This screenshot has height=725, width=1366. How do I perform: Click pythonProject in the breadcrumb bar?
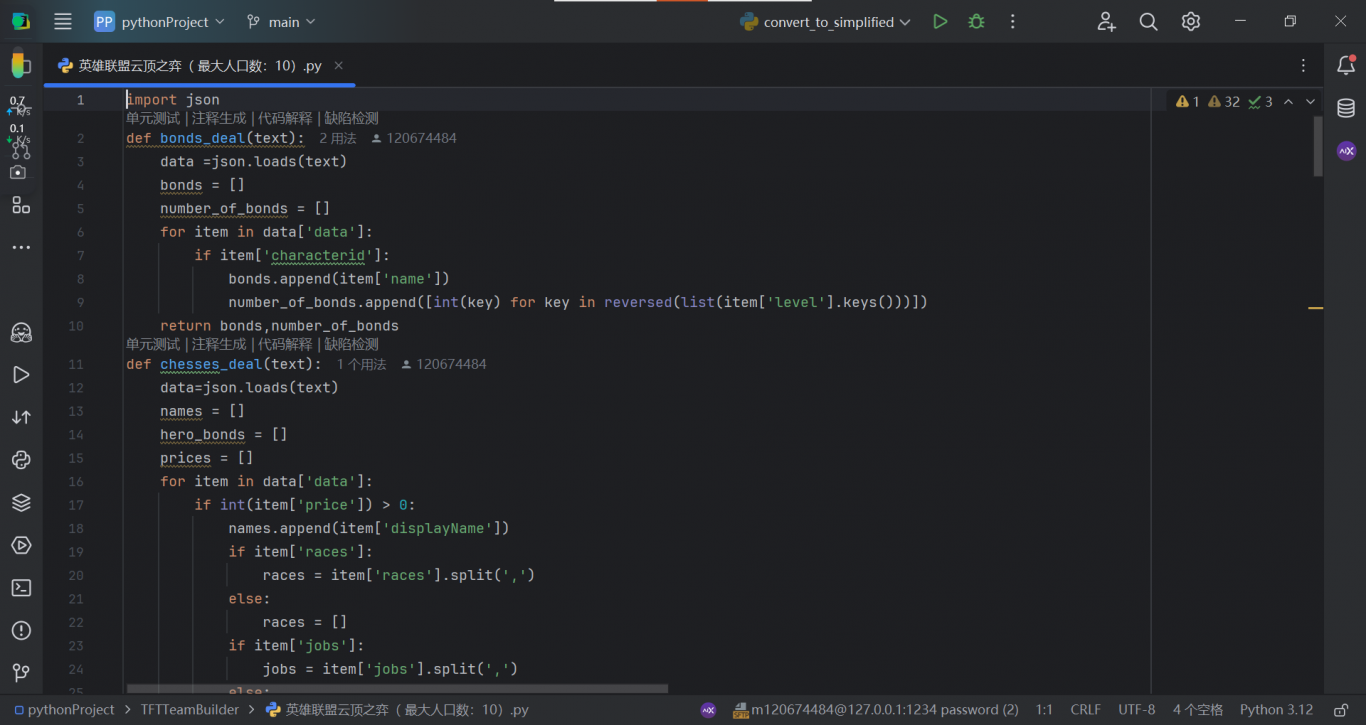[x=64, y=710]
